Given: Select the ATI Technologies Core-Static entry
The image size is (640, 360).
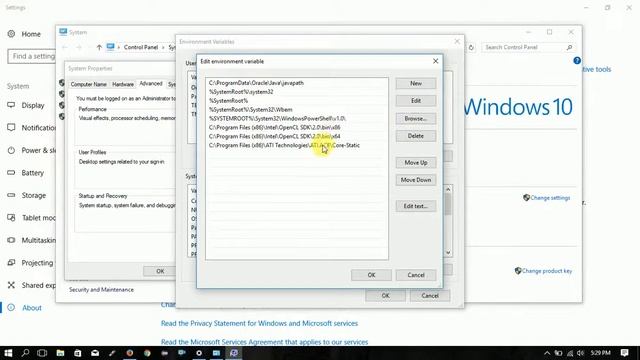Looking at the screenshot, I should coord(297,145).
